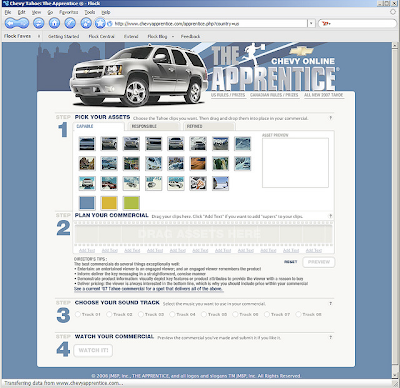Click the WATCH IT! button
Screen dimensions: 400x388
93,350
